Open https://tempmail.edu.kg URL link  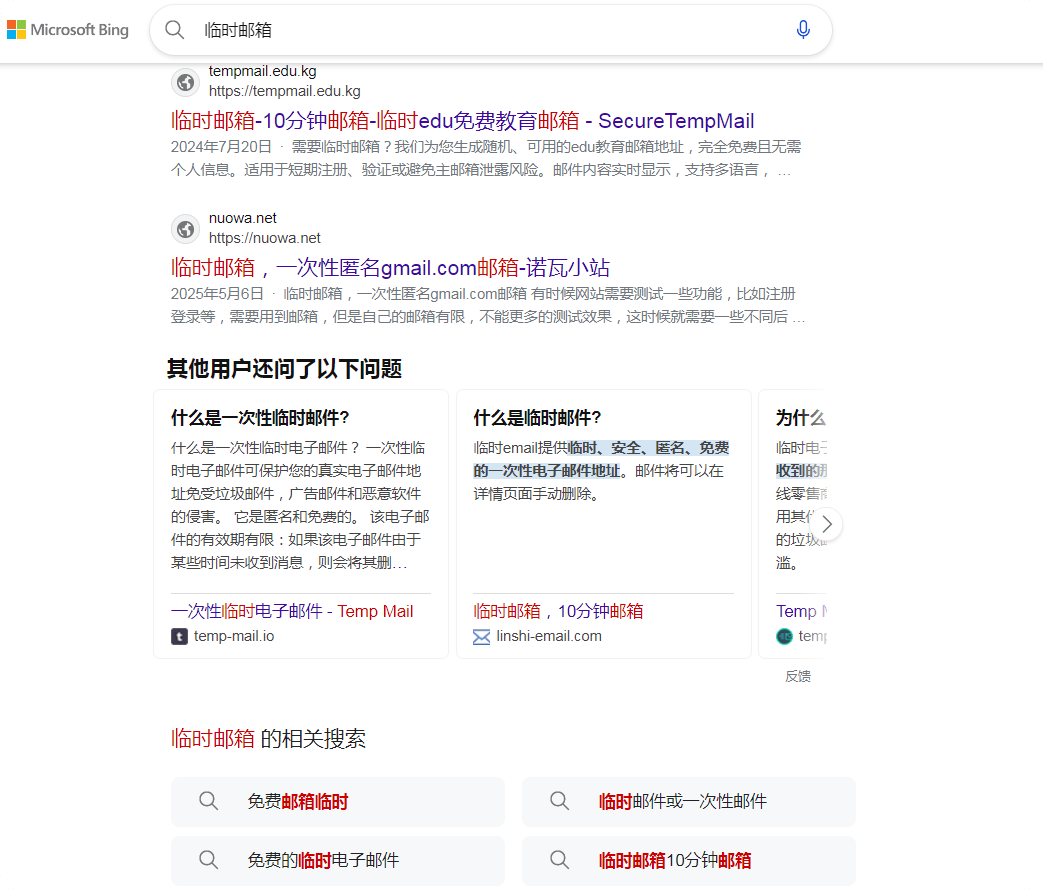click(285, 91)
